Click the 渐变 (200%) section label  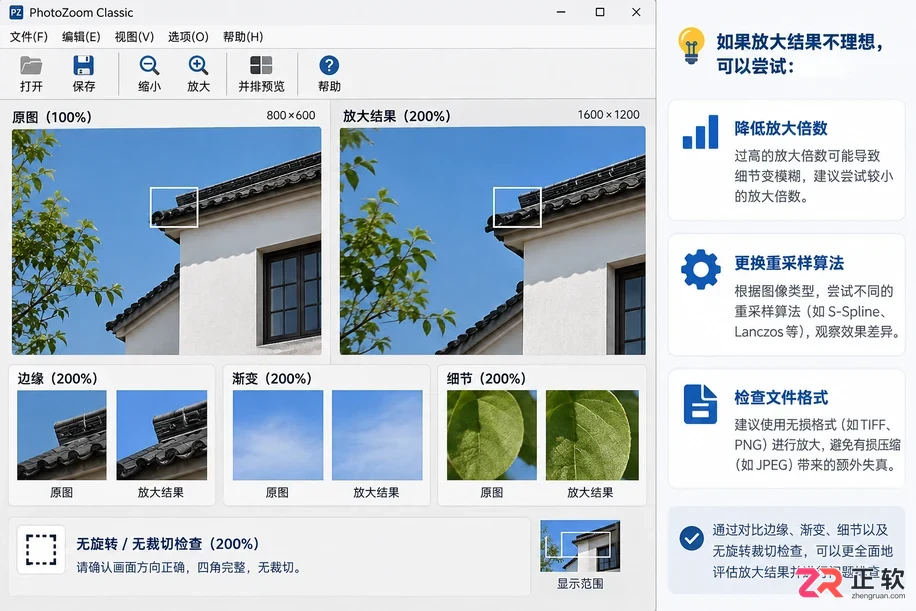272,379
